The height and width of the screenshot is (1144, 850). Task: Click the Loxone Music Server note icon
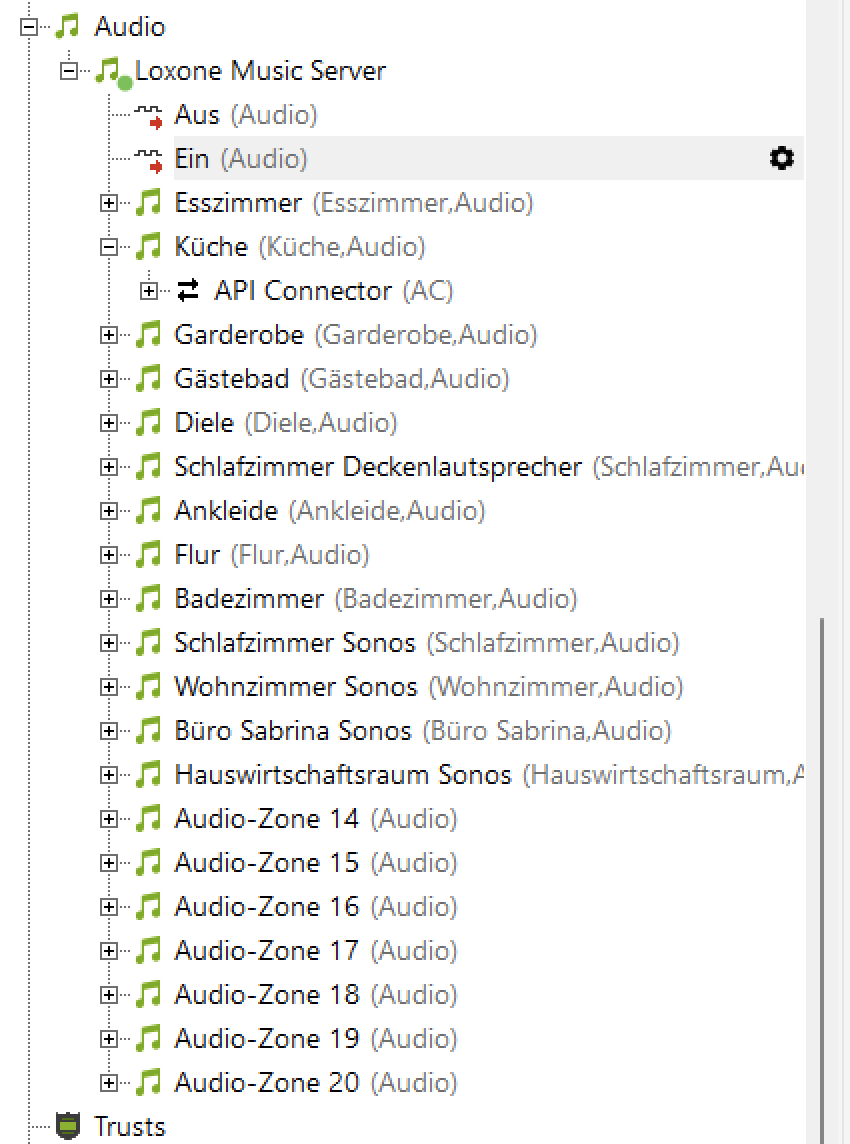pyautogui.click(x=108, y=71)
